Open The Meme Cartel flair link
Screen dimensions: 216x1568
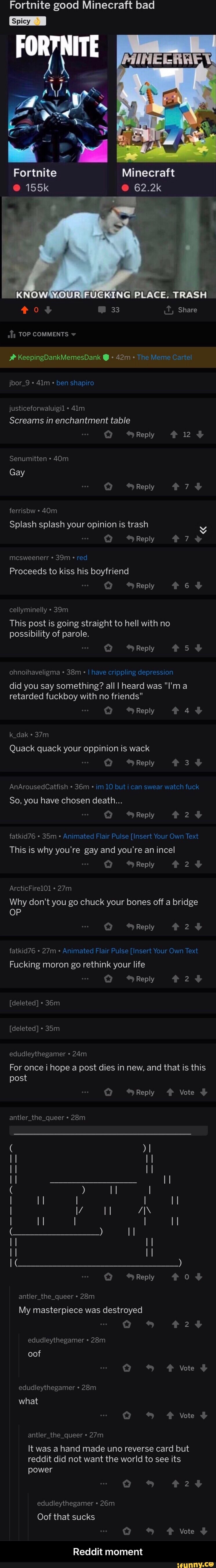(164, 357)
